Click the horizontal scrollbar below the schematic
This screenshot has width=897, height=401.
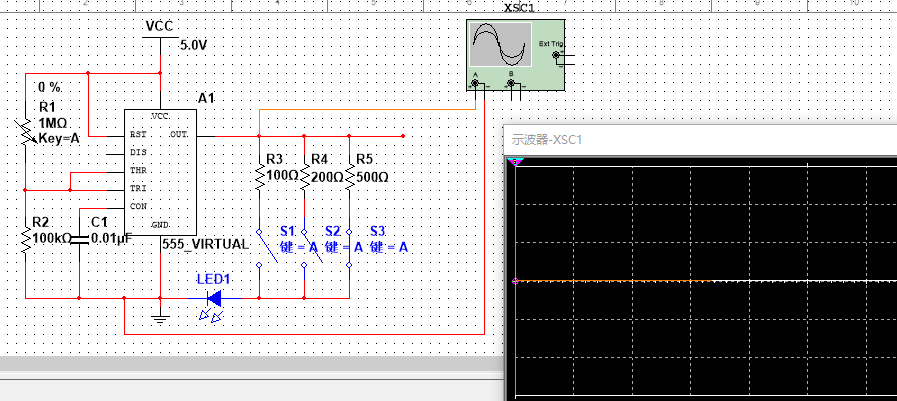click(x=250, y=362)
